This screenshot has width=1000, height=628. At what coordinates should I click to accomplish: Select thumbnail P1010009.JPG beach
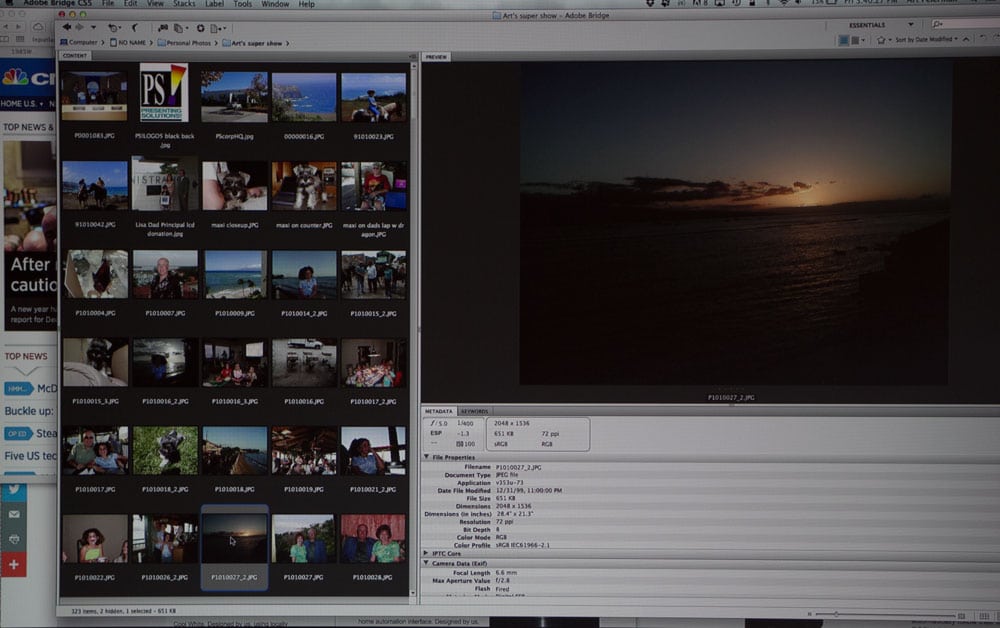(x=235, y=274)
